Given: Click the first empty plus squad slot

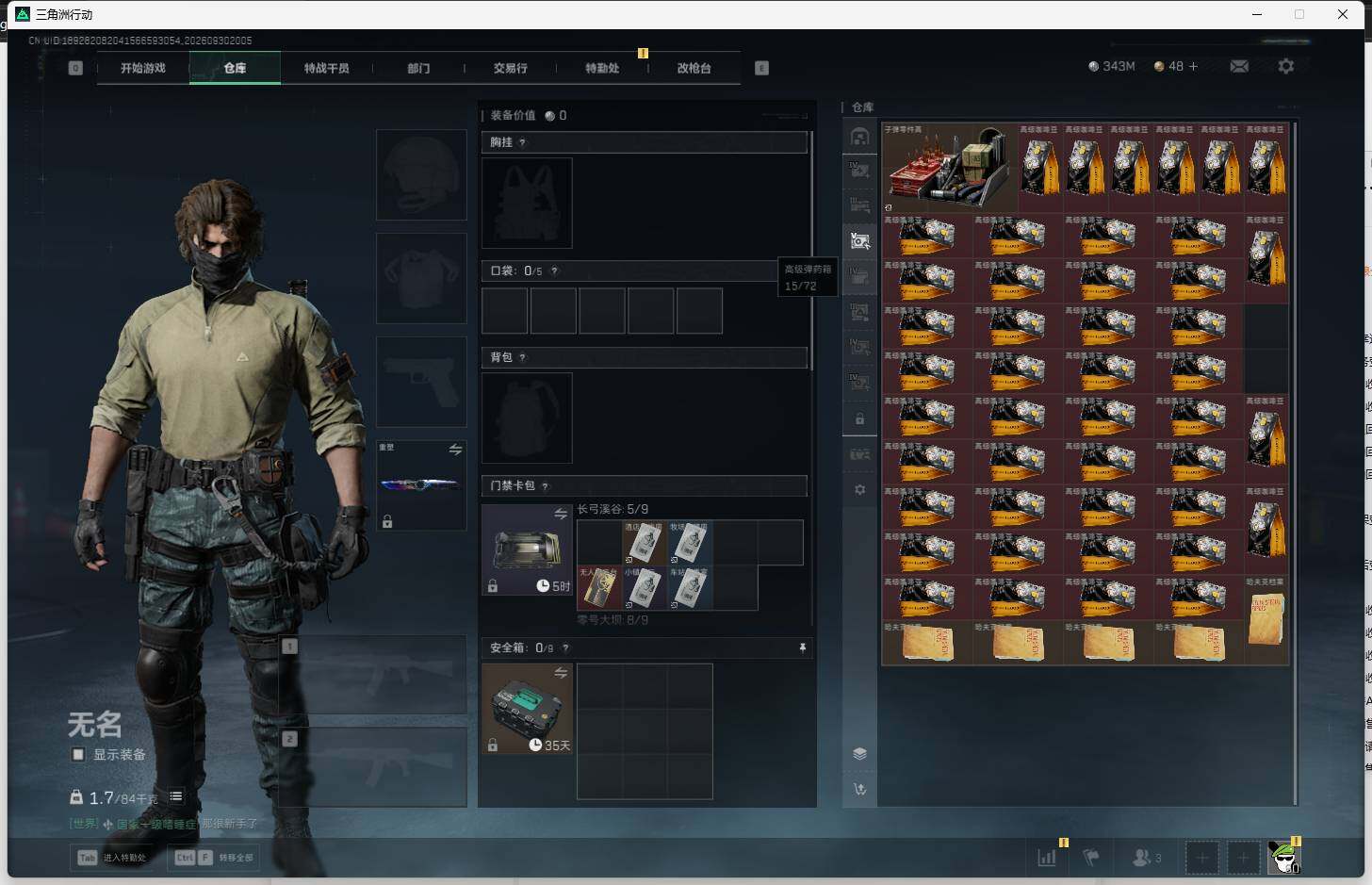Looking at the screenshot, I should tap(1201, 858).
